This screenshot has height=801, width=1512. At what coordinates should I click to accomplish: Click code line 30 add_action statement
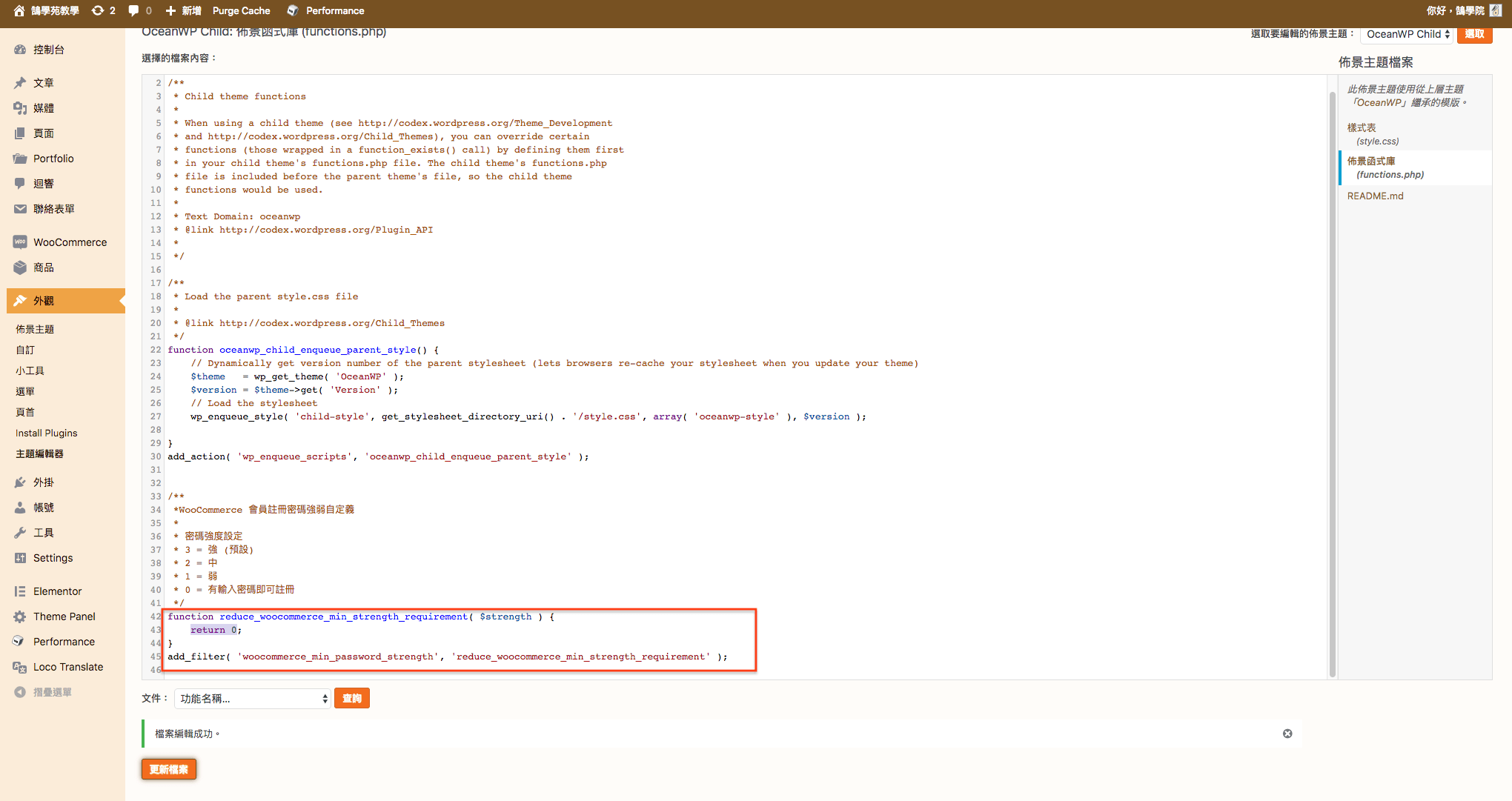pyautogui.click(x=378, y=456)
